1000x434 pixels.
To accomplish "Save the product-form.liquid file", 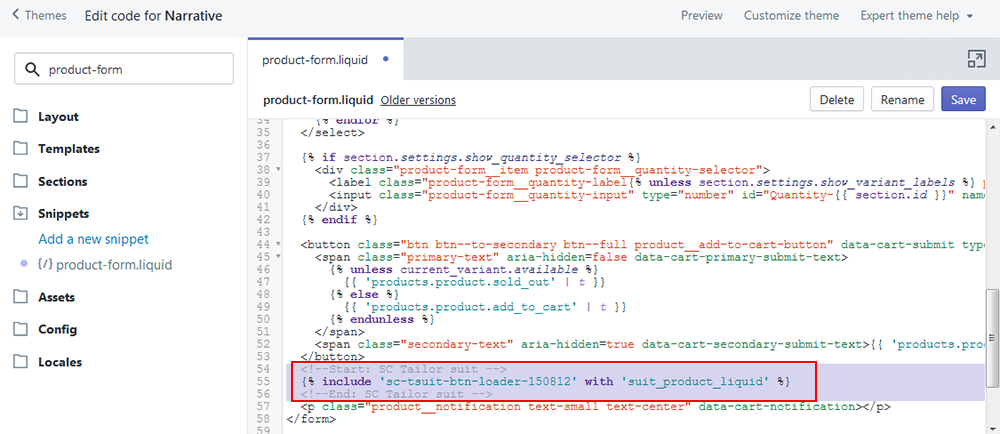I will 962,100.
